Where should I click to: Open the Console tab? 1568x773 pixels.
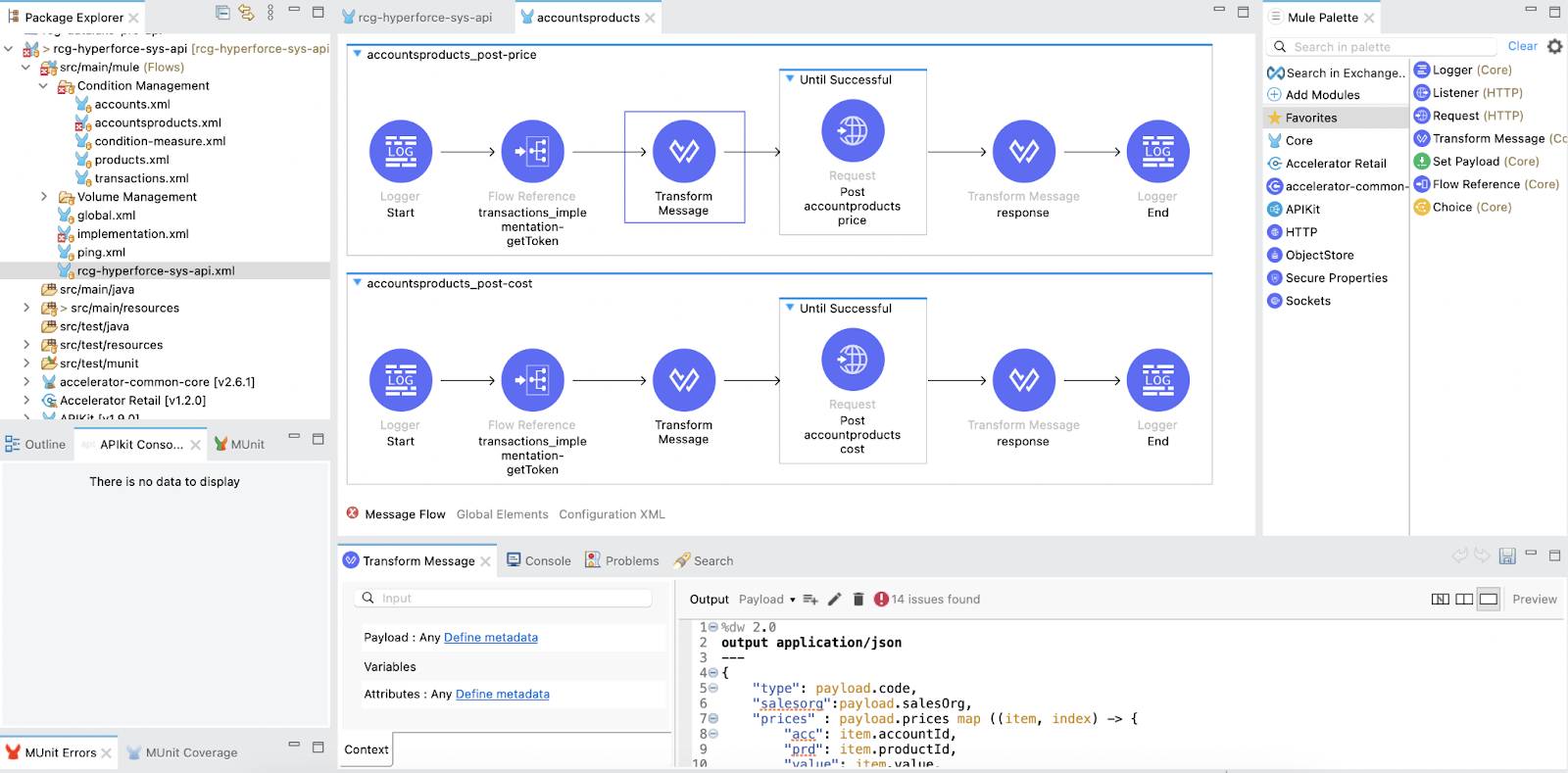[539, 560]
